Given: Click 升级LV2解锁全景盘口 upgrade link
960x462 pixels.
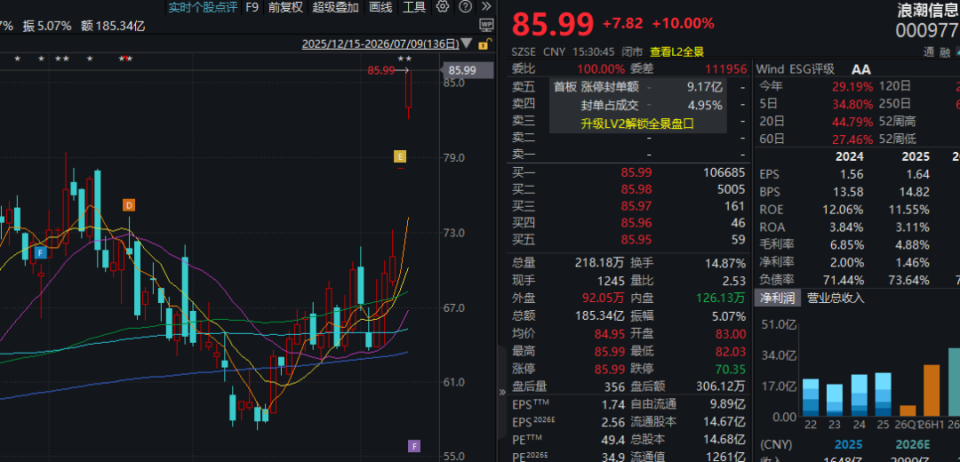Looking at the screenshot, I should [x=637, y=124].
